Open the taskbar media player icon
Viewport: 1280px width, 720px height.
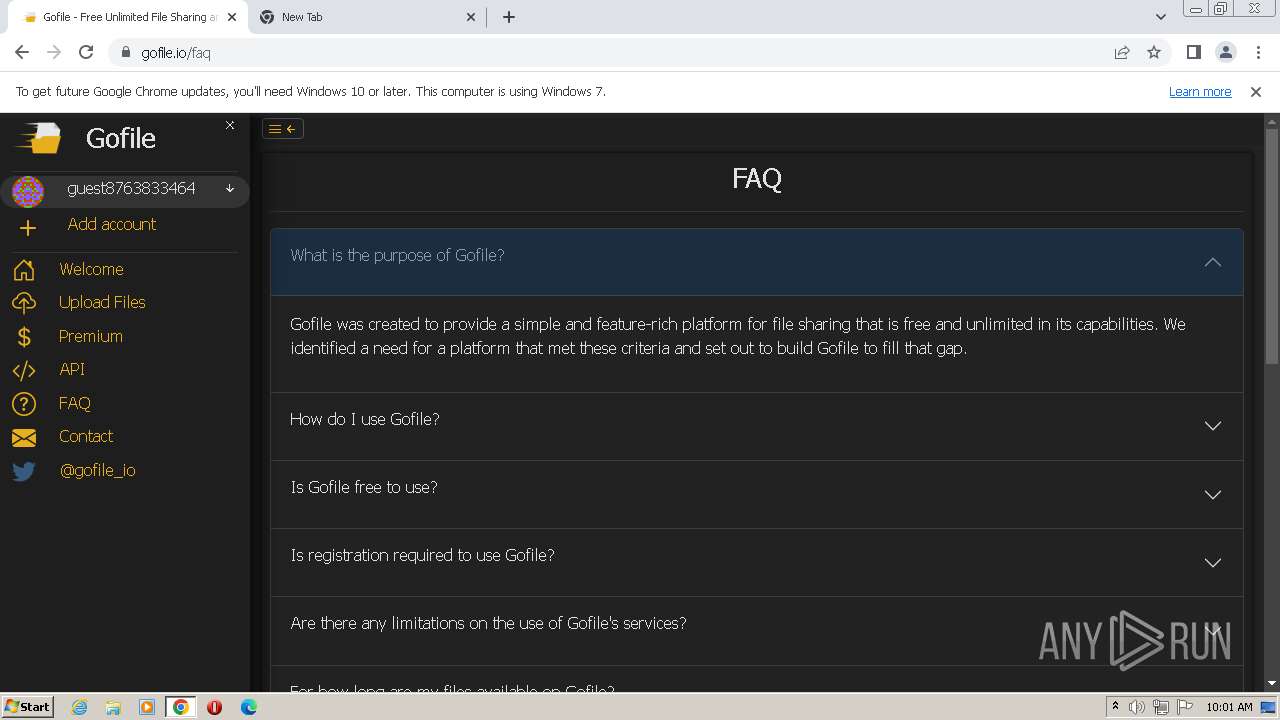click(147, 707)
